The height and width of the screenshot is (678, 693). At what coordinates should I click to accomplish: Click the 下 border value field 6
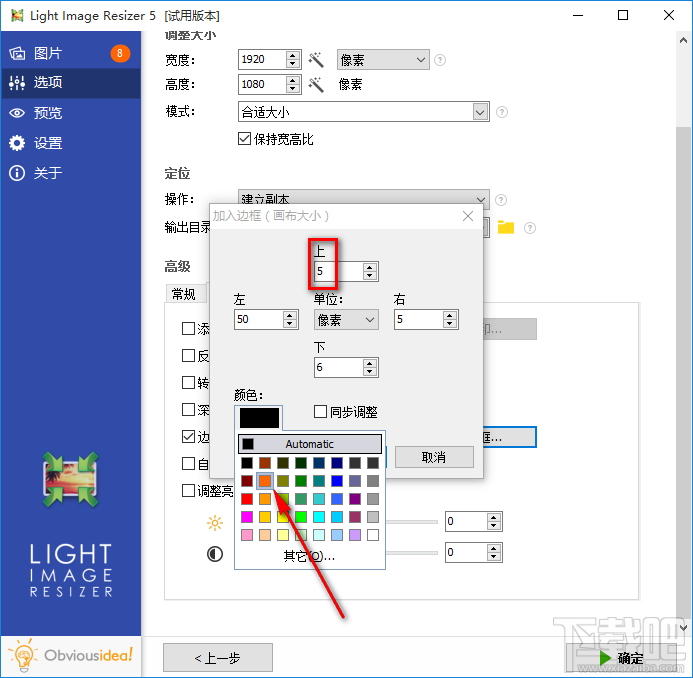339,367
